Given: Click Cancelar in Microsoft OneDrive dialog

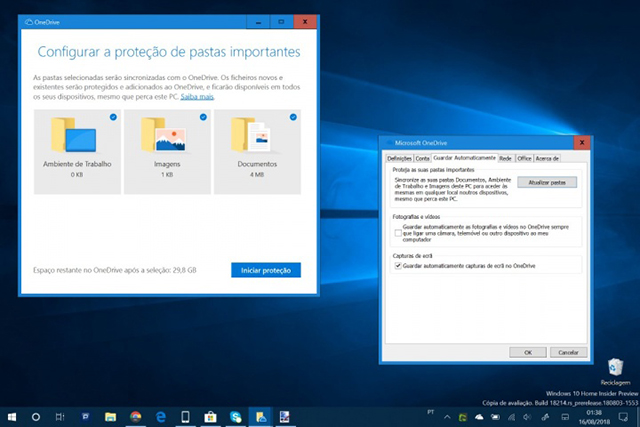Looking at the screenshot, I should pos(568,352).
